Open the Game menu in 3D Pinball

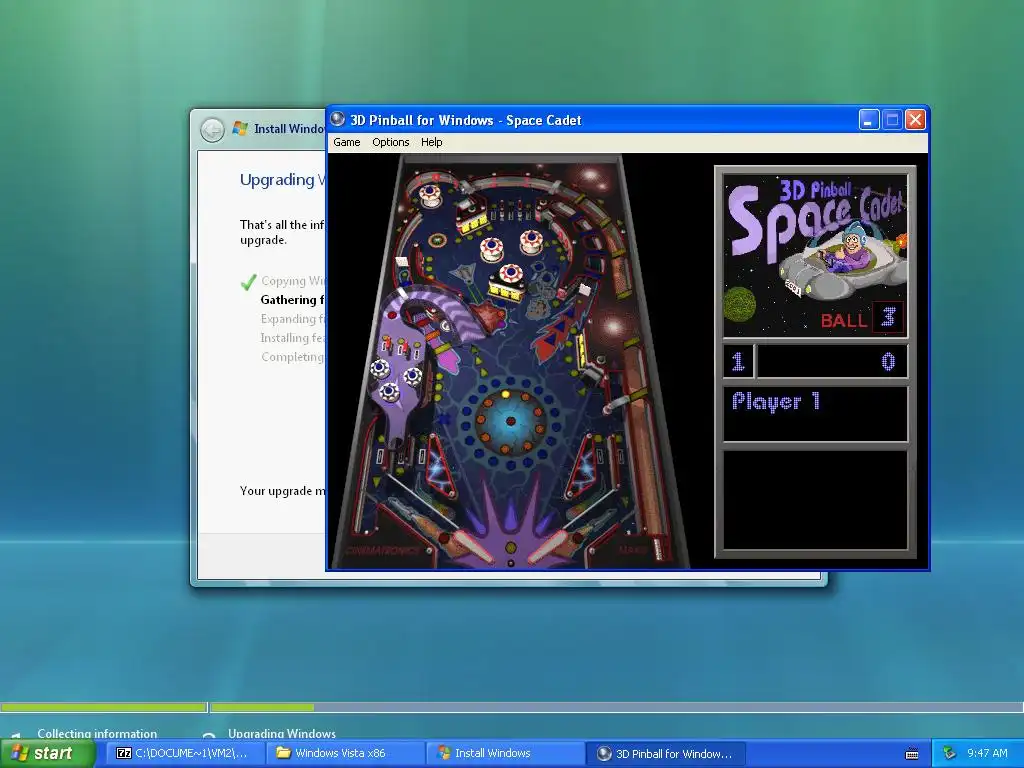(x=346, y=142)
